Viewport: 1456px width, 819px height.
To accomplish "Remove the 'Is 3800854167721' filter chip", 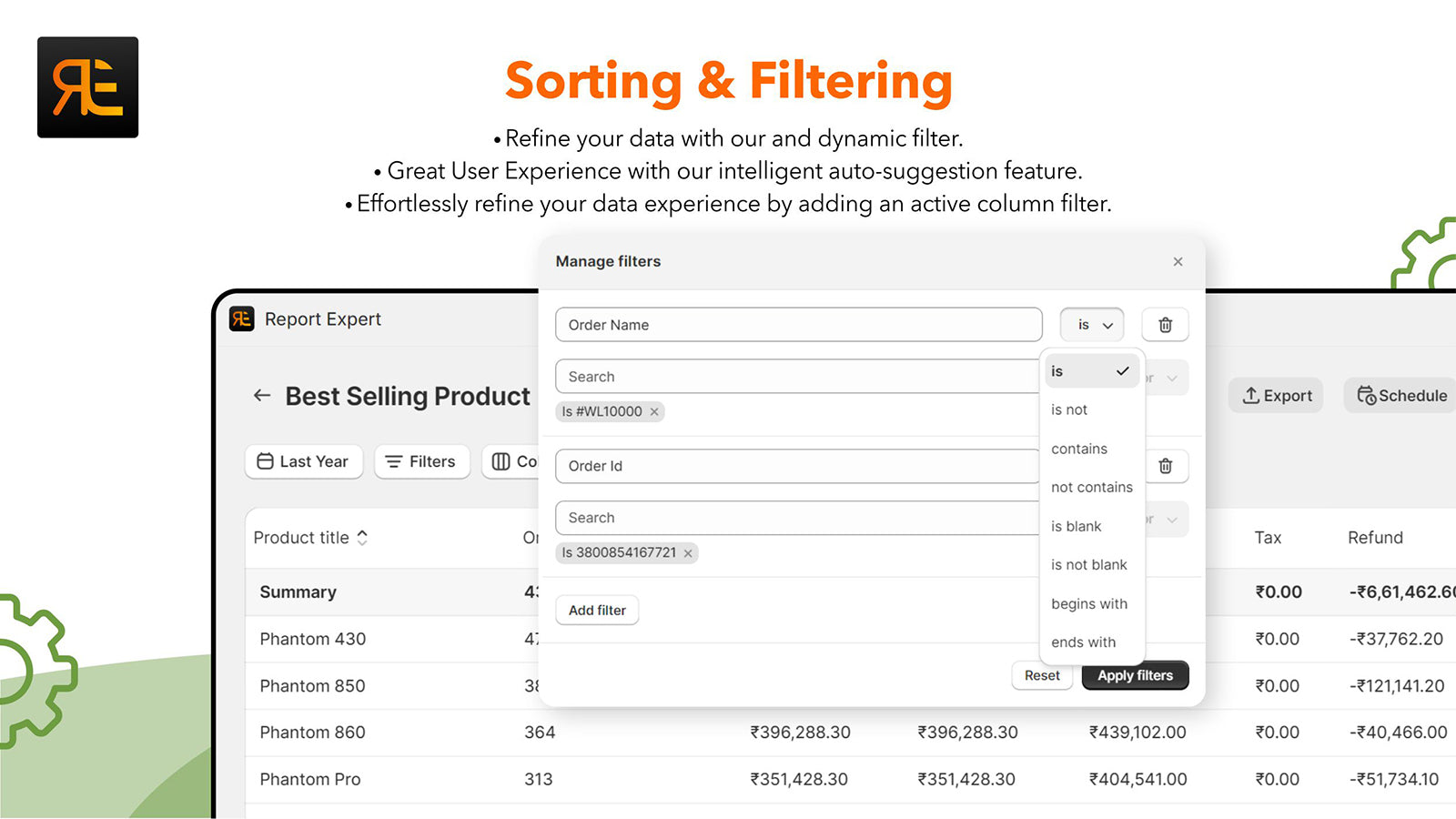I will (x=688, y=553).
